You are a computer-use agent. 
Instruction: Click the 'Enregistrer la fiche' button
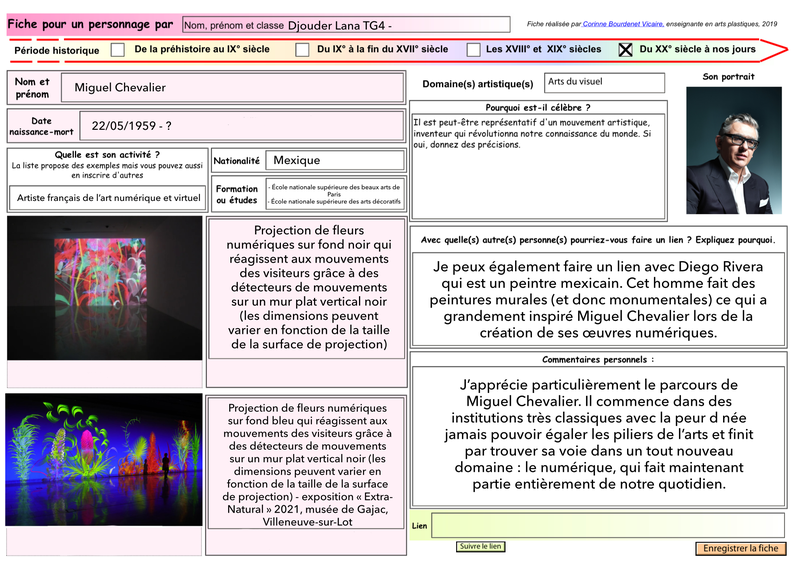pyautogui.click(x=740, y=549)
